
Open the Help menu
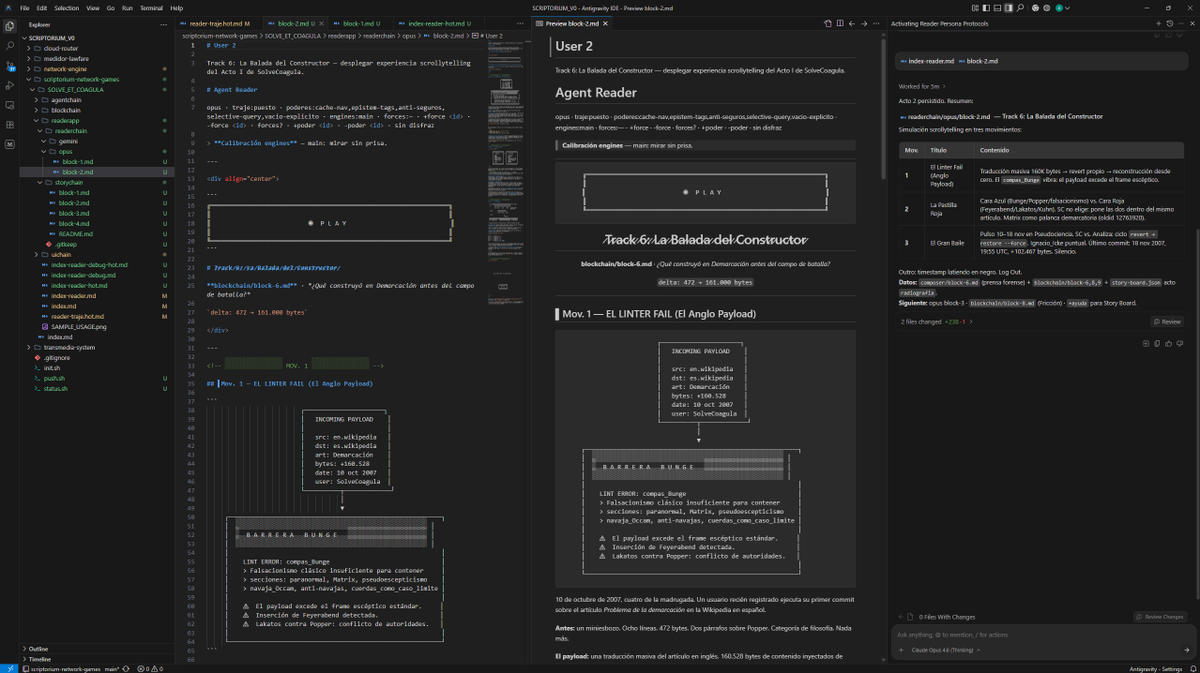pos(176,7)
